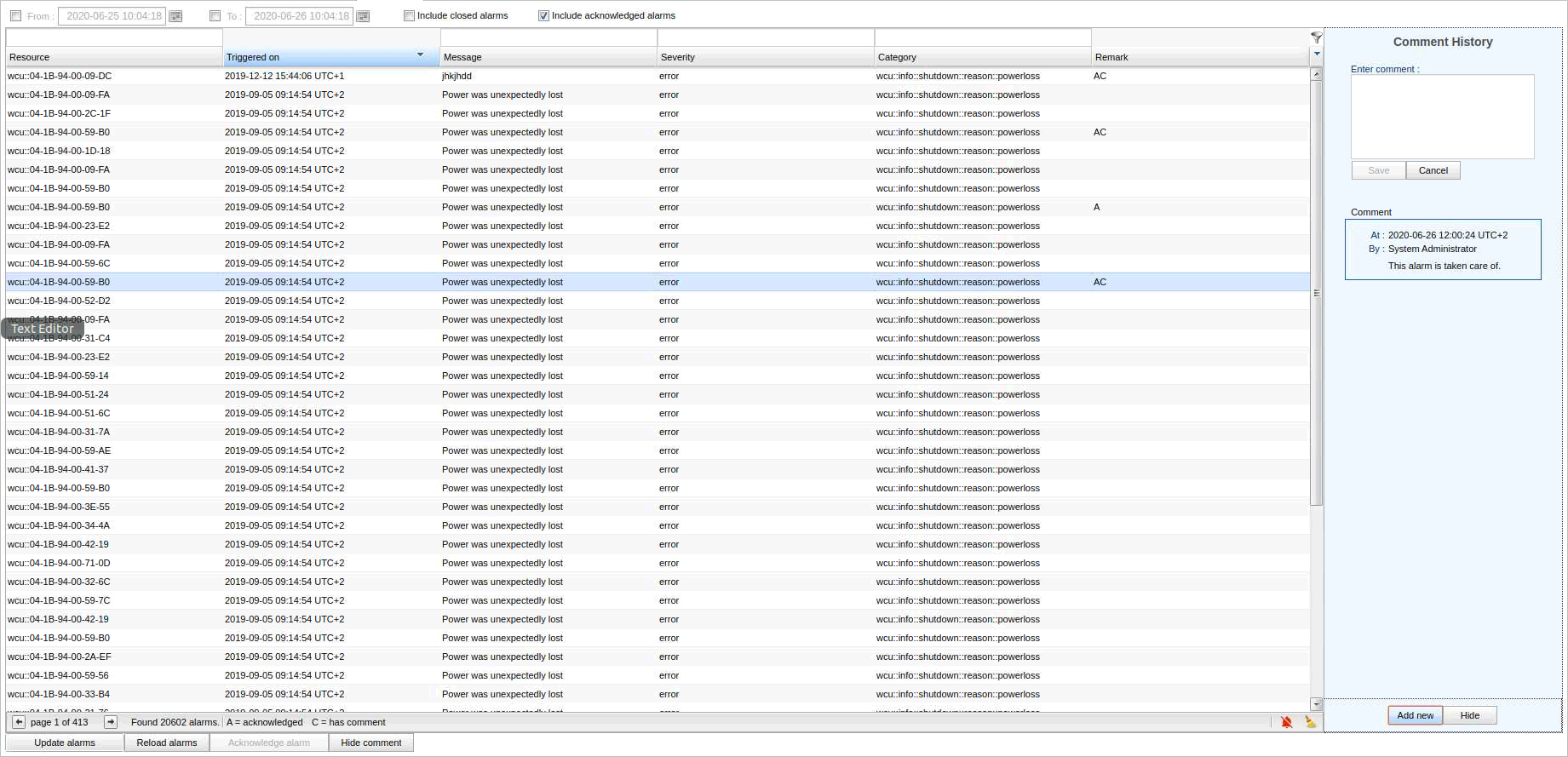Viewport: 1568px width, 757px height.
Task: Click Add new in Comment History
Action: pyautogui.click(x=1415, y=715)
